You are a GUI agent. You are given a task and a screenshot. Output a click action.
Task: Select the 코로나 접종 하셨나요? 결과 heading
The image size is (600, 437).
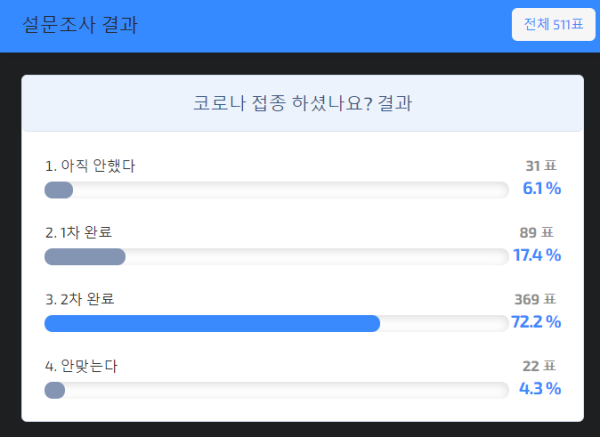pos(303,103)
